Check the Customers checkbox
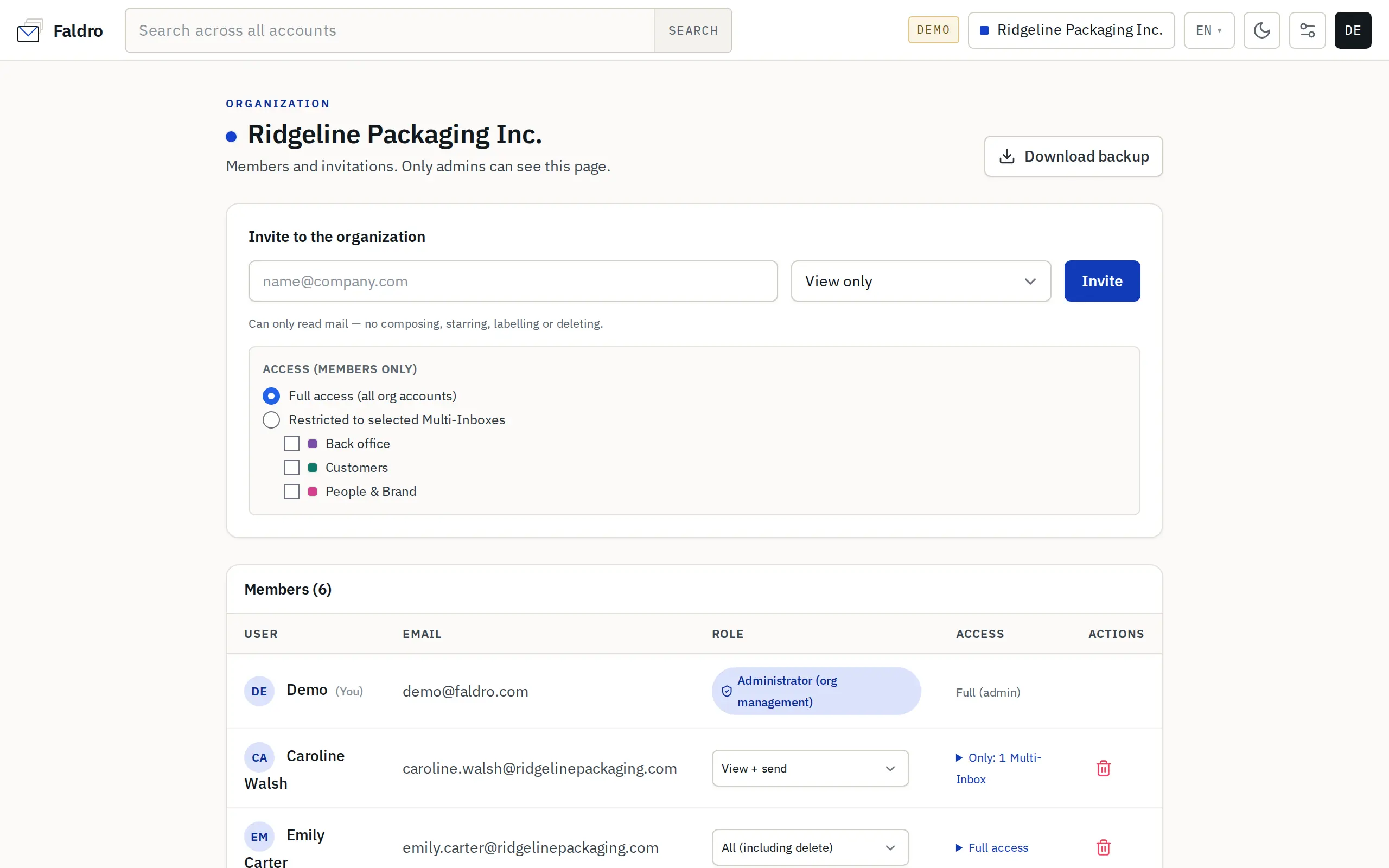1389x868 pixels. [x=291, y=468]
